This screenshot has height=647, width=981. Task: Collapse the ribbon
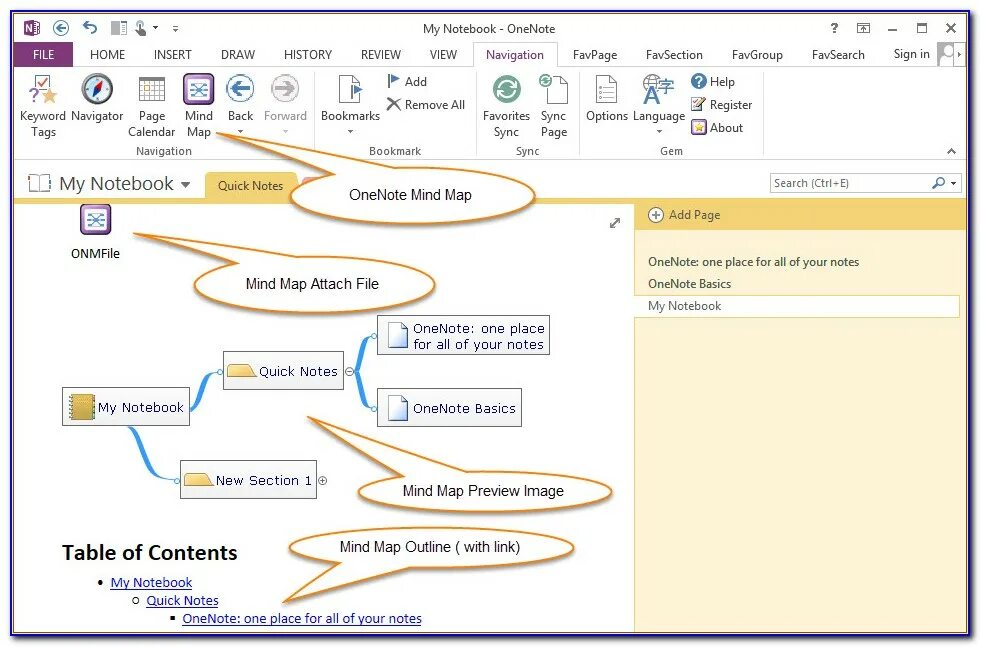(x=952, y=151)
